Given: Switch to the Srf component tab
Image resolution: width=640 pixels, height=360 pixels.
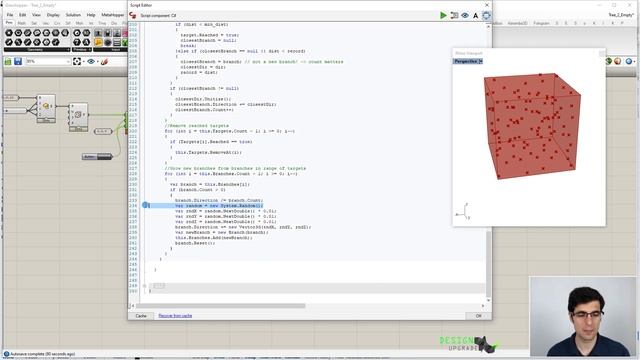Looking at the screenshot, I should [x=68, y=23].
